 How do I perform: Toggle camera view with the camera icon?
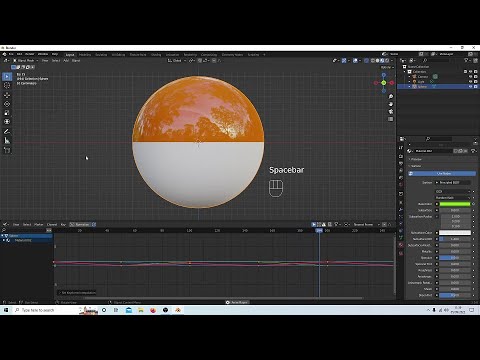pos(391,112)
